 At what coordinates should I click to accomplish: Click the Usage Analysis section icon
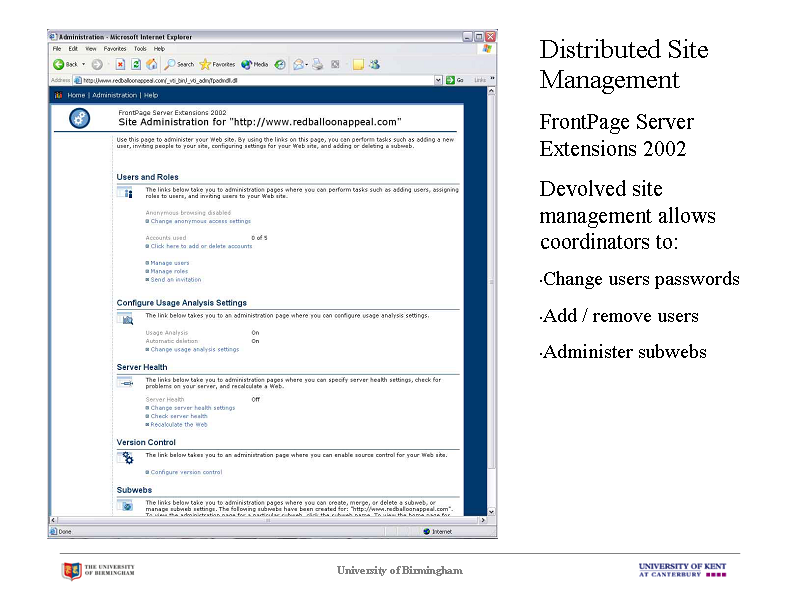click(x=126, y=319)
